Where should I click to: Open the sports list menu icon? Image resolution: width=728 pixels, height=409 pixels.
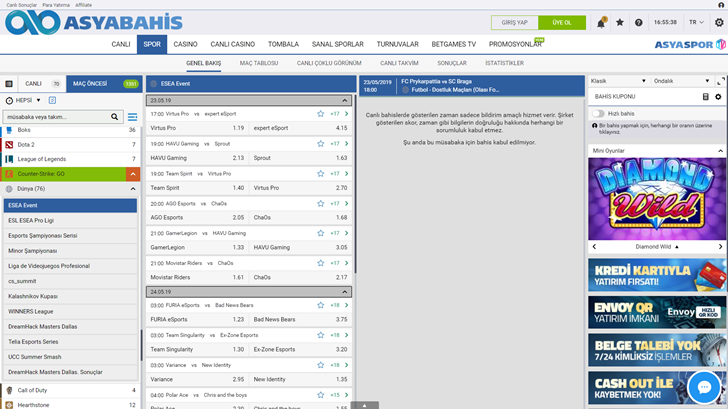(x=132, y=117)
